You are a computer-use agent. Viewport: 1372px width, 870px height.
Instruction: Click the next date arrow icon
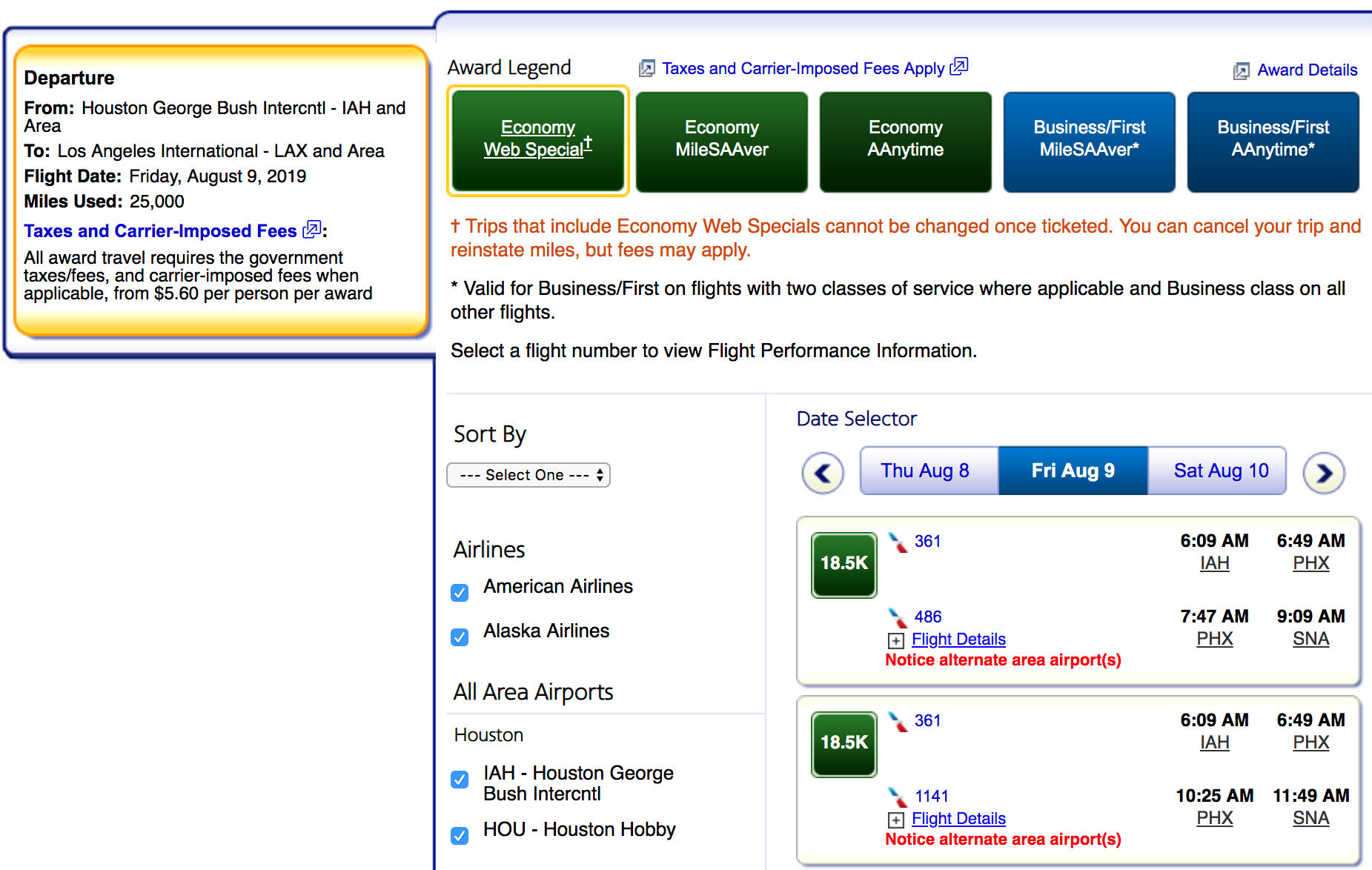tap(1324, 473)
